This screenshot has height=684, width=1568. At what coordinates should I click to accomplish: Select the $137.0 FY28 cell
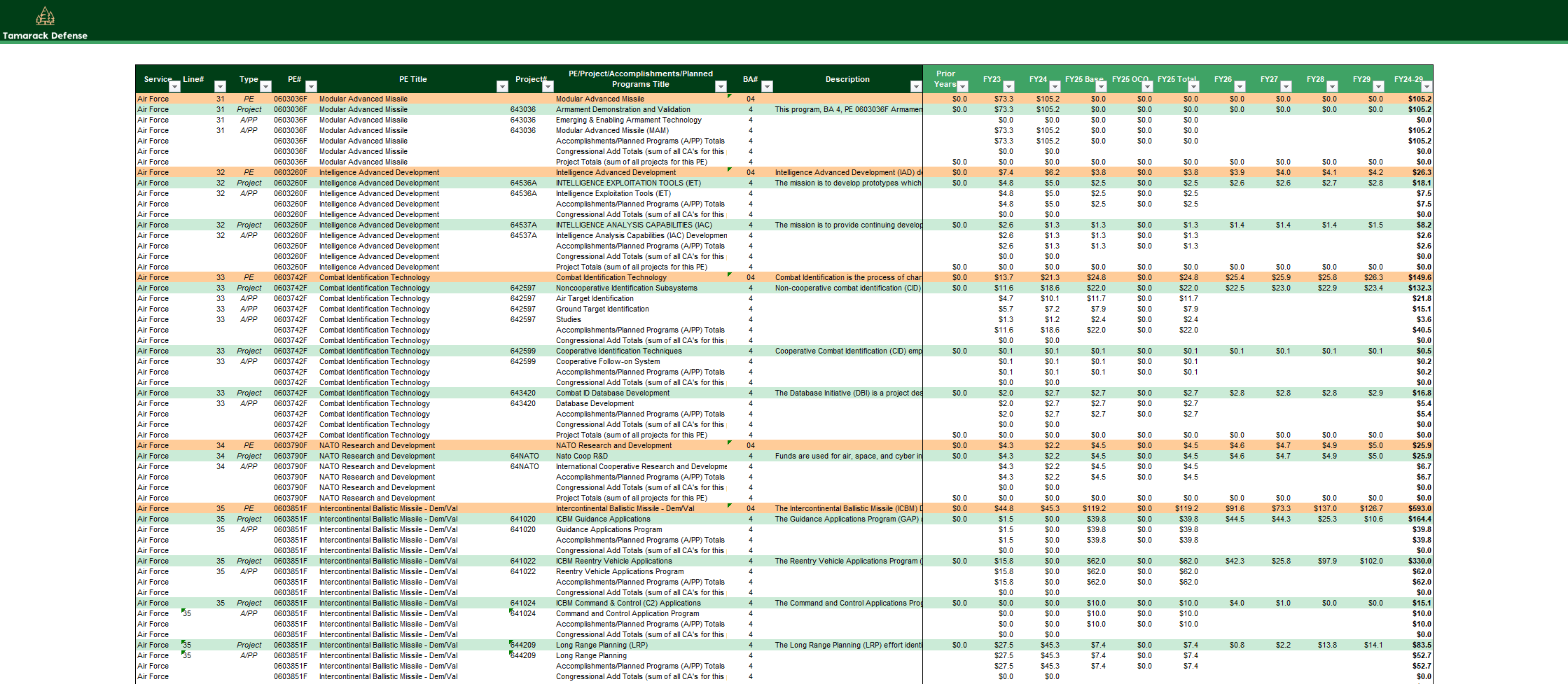(x=1317, y=508)
